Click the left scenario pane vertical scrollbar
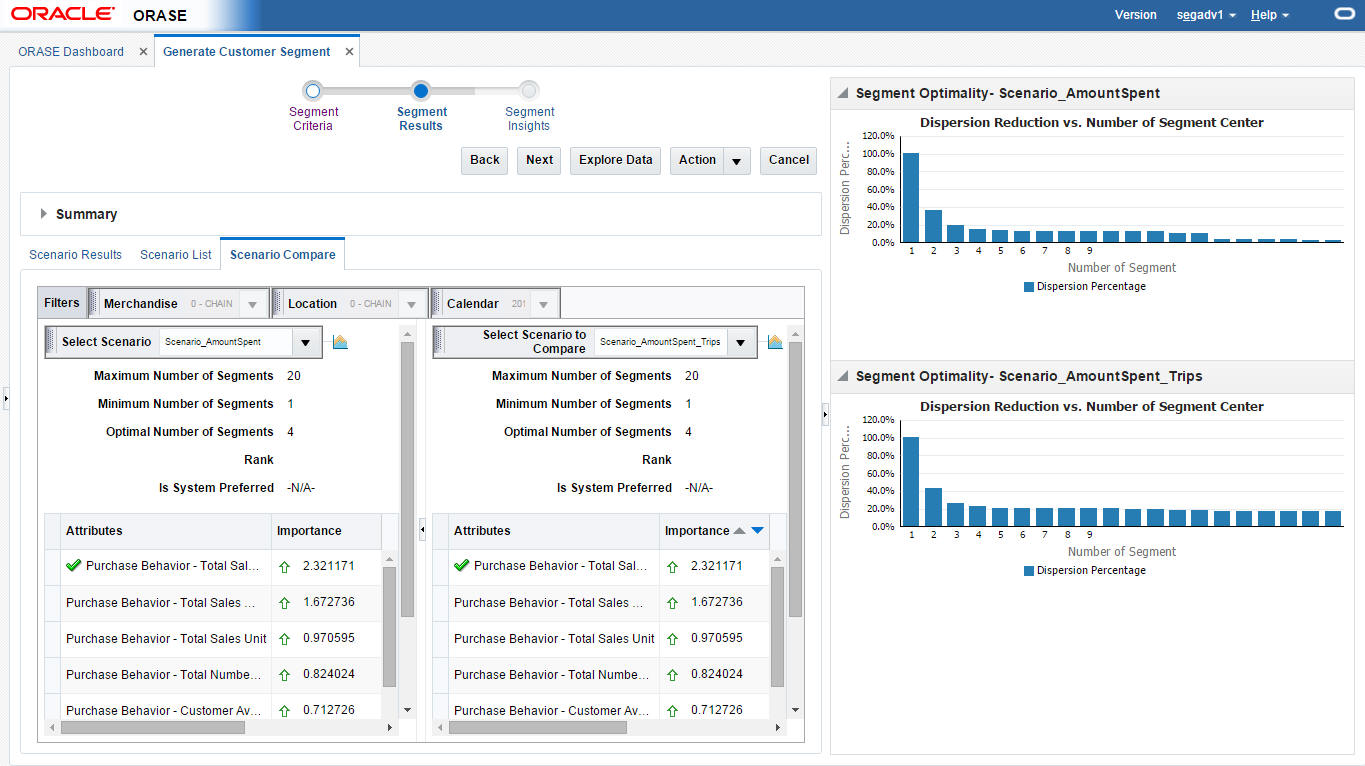 (x=407, y=480)
